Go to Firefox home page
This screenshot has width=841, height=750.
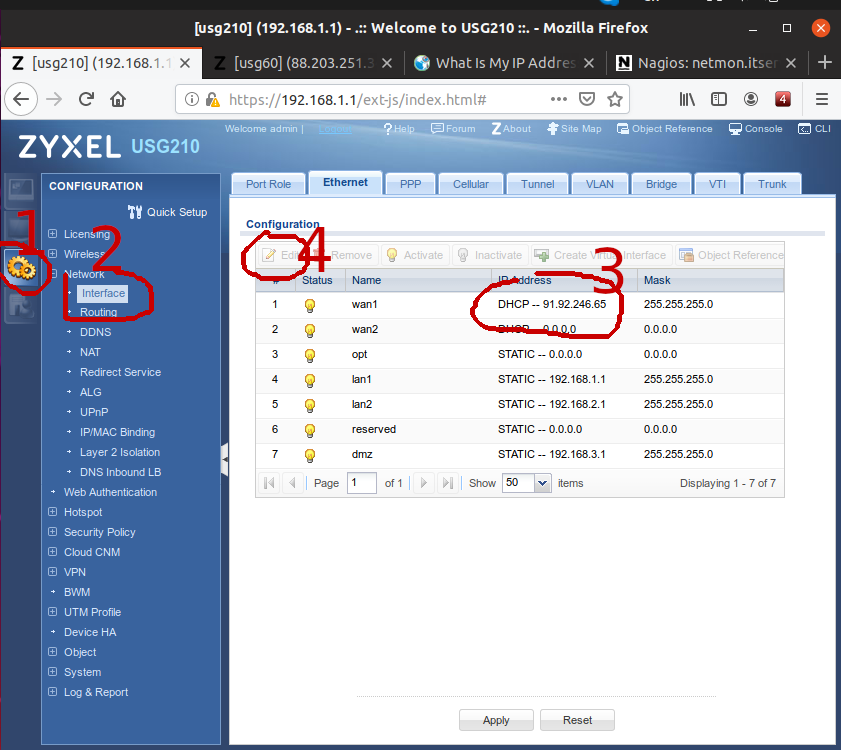pyautogui.click(x=118, y=99)
